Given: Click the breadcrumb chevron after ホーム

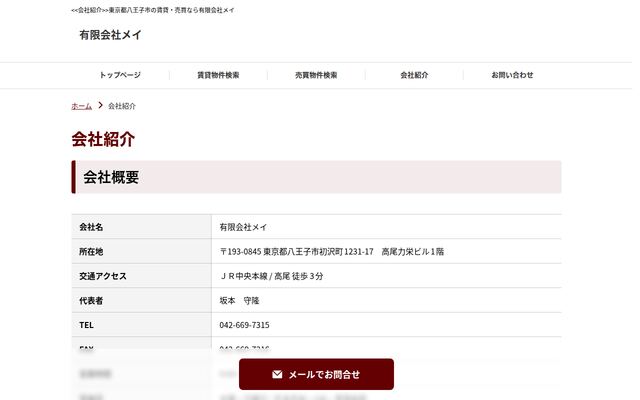Looking at the screenshot, I should [x=100, y=105].
